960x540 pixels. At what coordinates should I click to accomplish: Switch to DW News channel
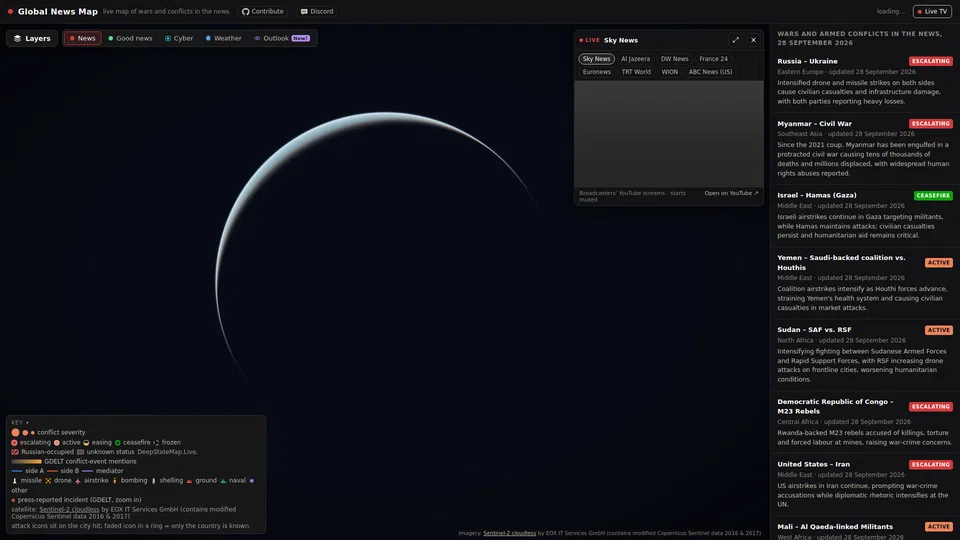click(x=674, y=59)
